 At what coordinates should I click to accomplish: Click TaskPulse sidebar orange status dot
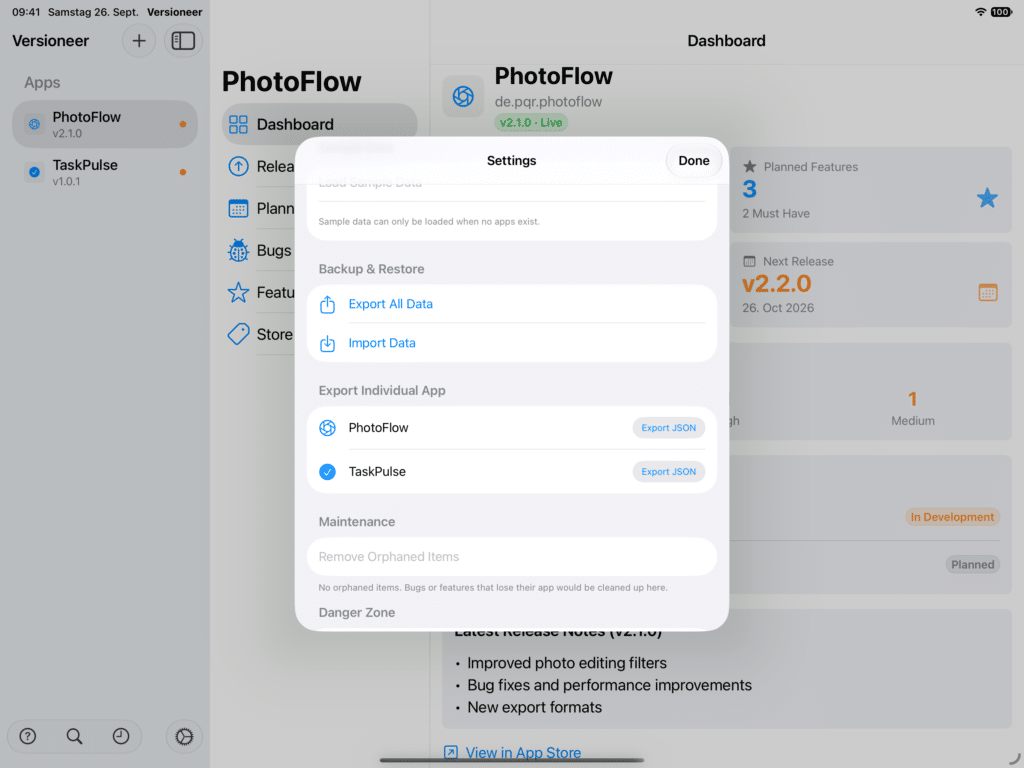(x=183, y=172)
